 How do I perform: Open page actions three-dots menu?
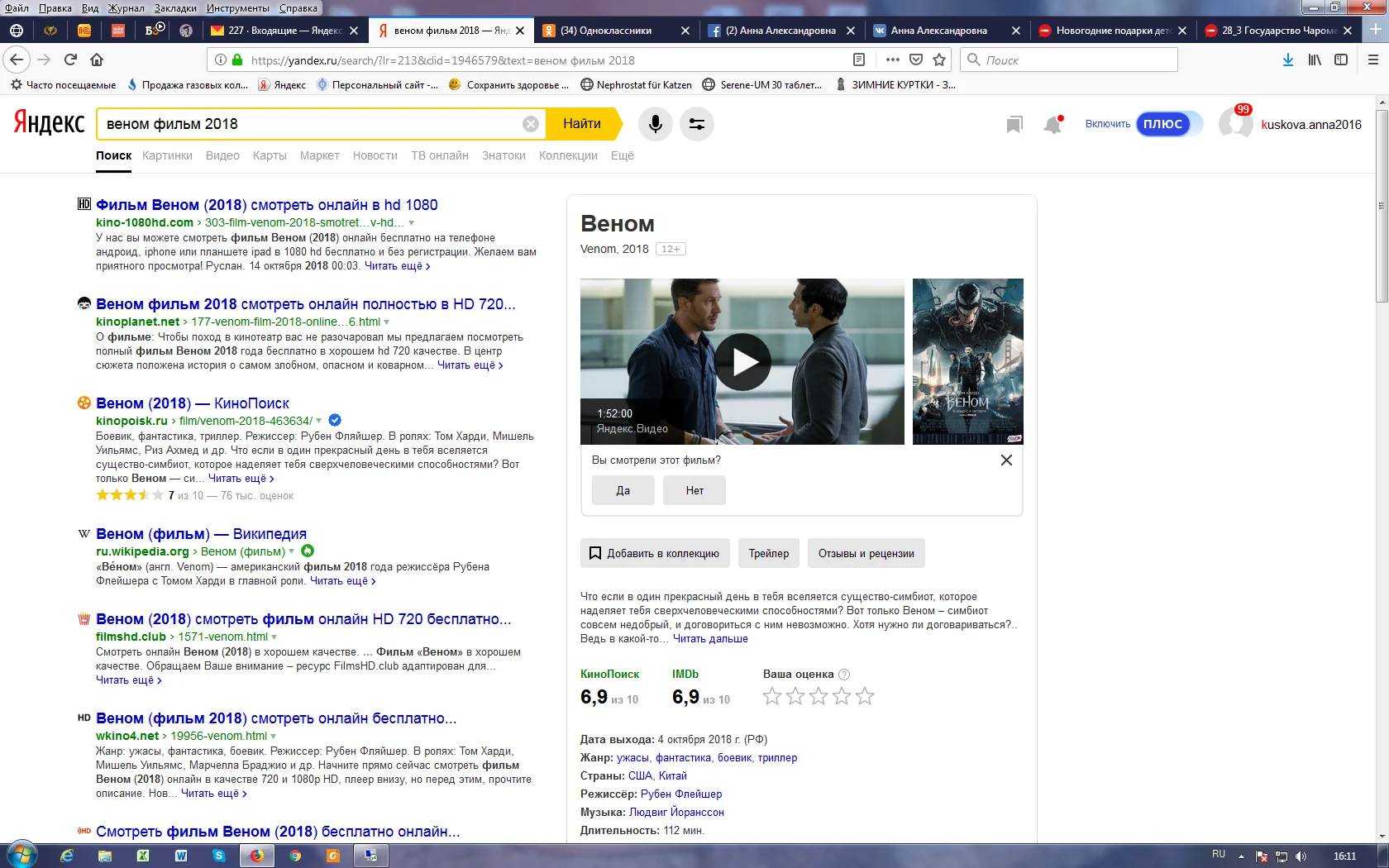892,60
